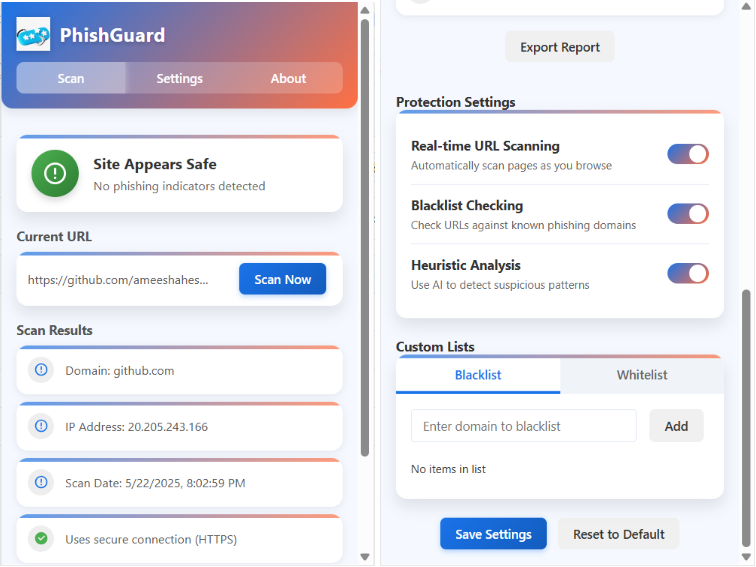Click the info icon beside Domain: github.com
The width and height of the screenshot is (756, 567).
pyautogui.click(x=41, y=370)
